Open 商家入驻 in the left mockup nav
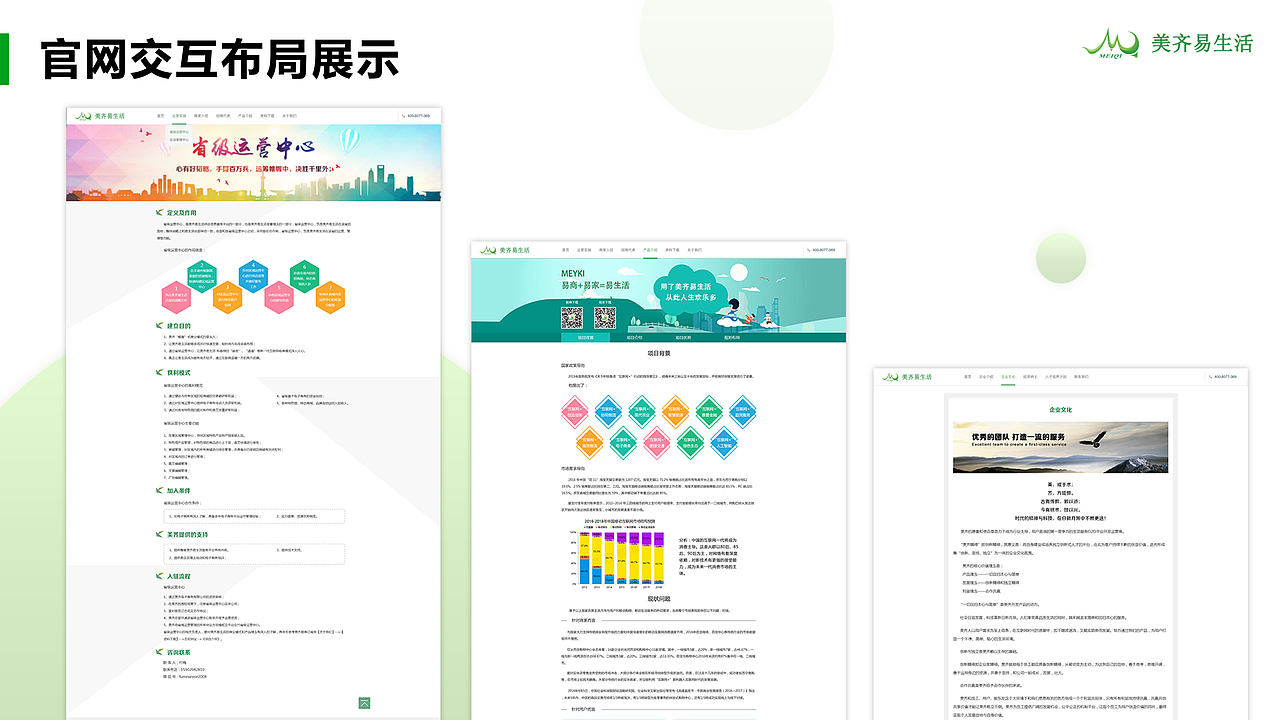Viewport: 1280px width, 720px height. click(201, 116)
